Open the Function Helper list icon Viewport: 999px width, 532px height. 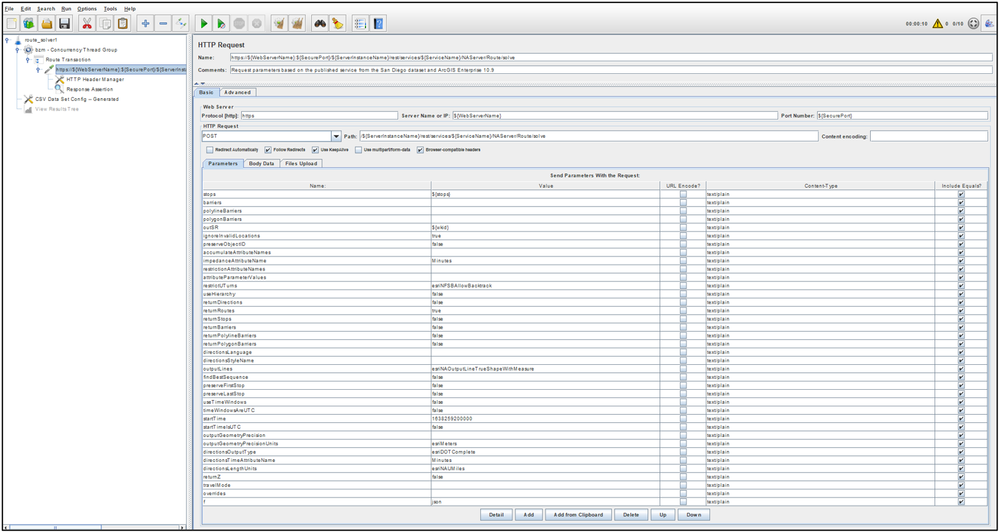point(361,24)
